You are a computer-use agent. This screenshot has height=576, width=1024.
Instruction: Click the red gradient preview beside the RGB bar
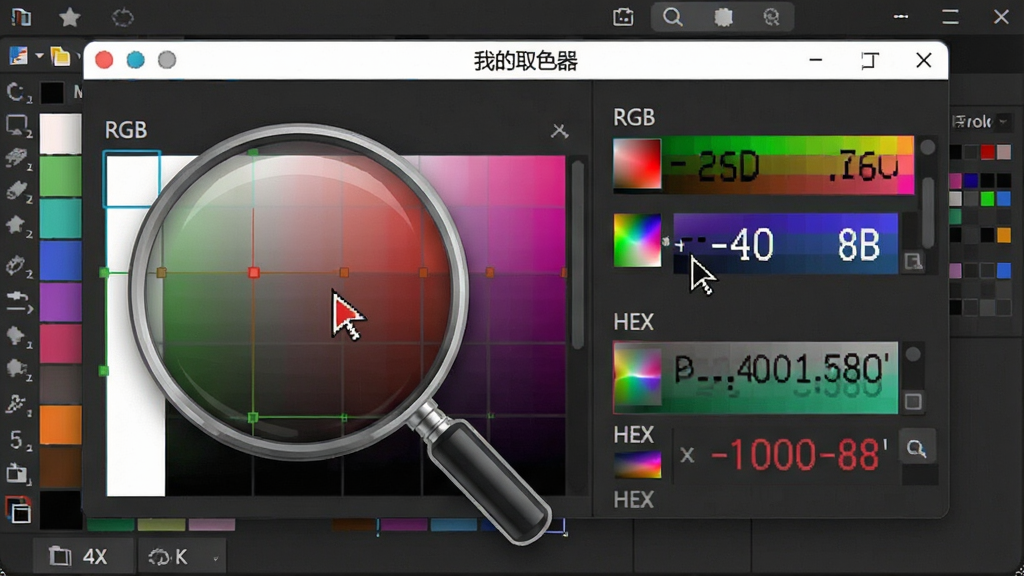[x=637, y=164]
